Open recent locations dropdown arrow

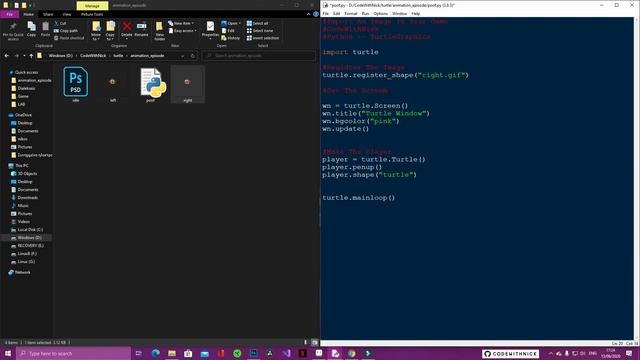[24, 56]
